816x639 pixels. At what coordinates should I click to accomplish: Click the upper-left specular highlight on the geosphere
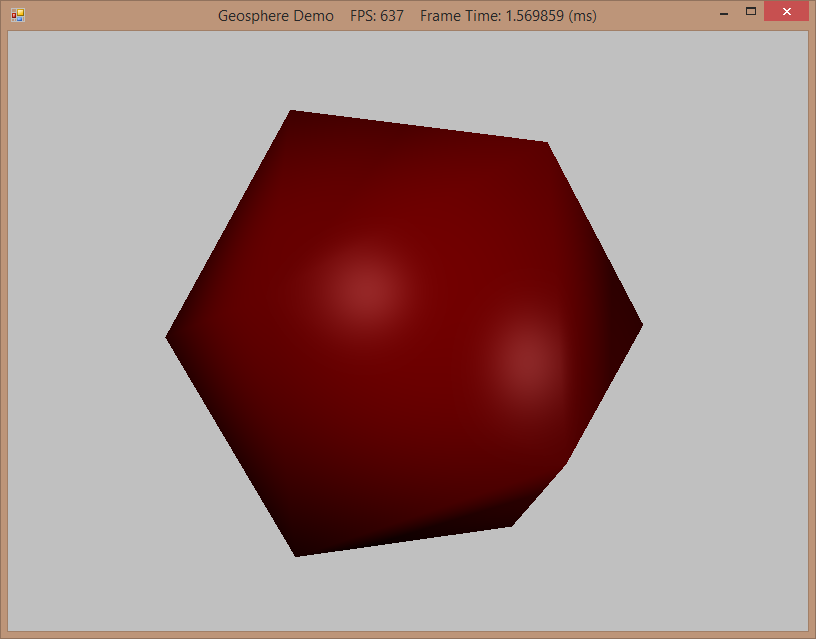click(x=357, y=285)
